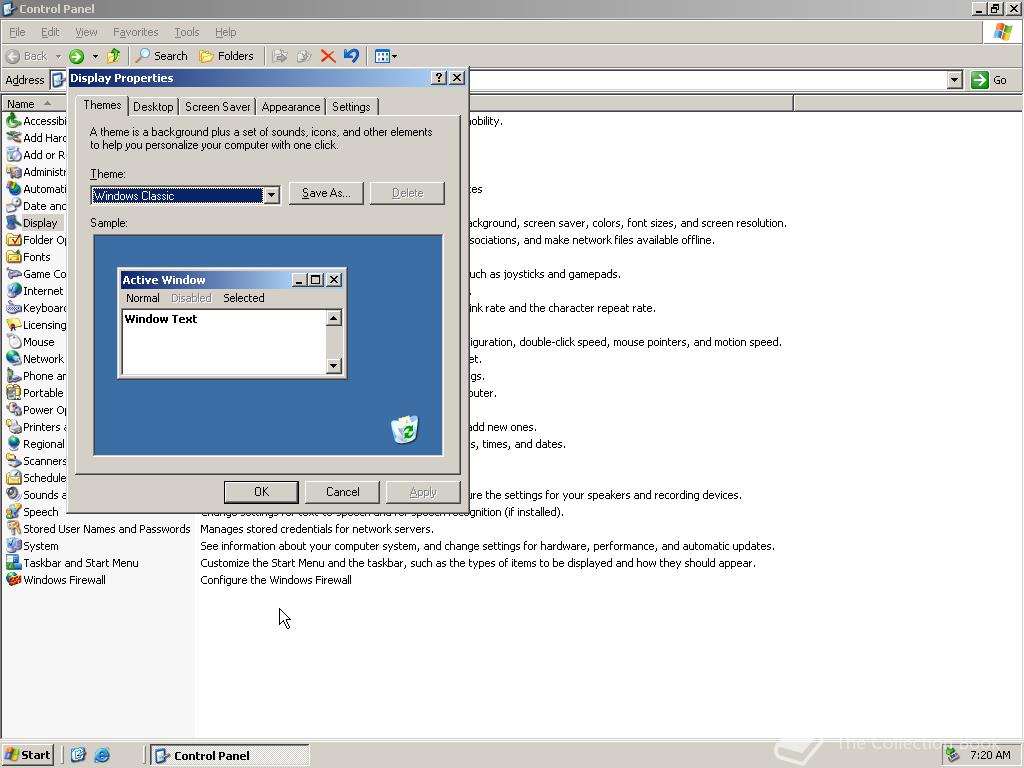Open the Accessibility Options icon
The width and height of the screenshot is (1024, 768).
(x=13, y=121)
